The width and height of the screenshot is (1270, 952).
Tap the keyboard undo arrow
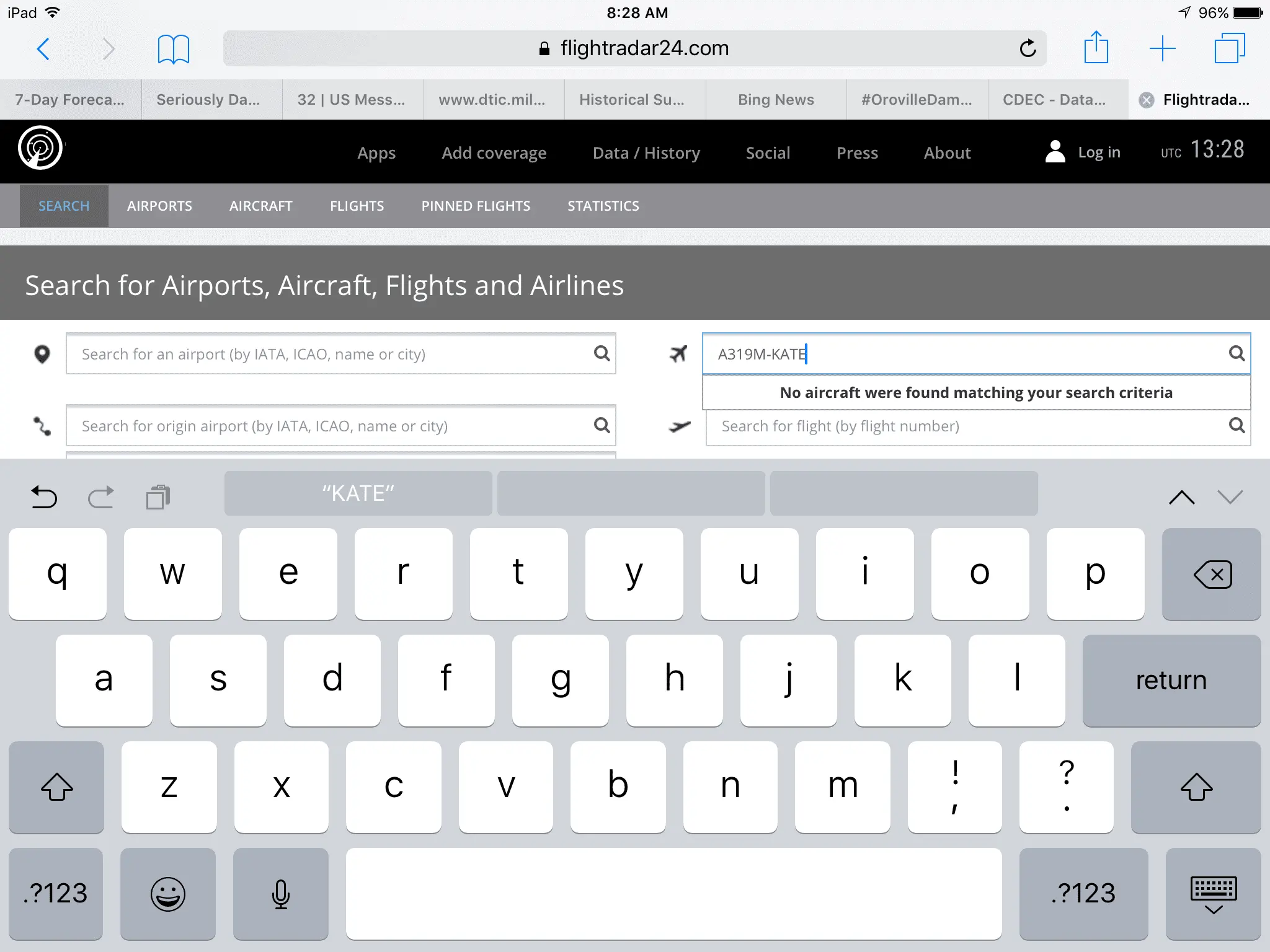tap(44, 496)
